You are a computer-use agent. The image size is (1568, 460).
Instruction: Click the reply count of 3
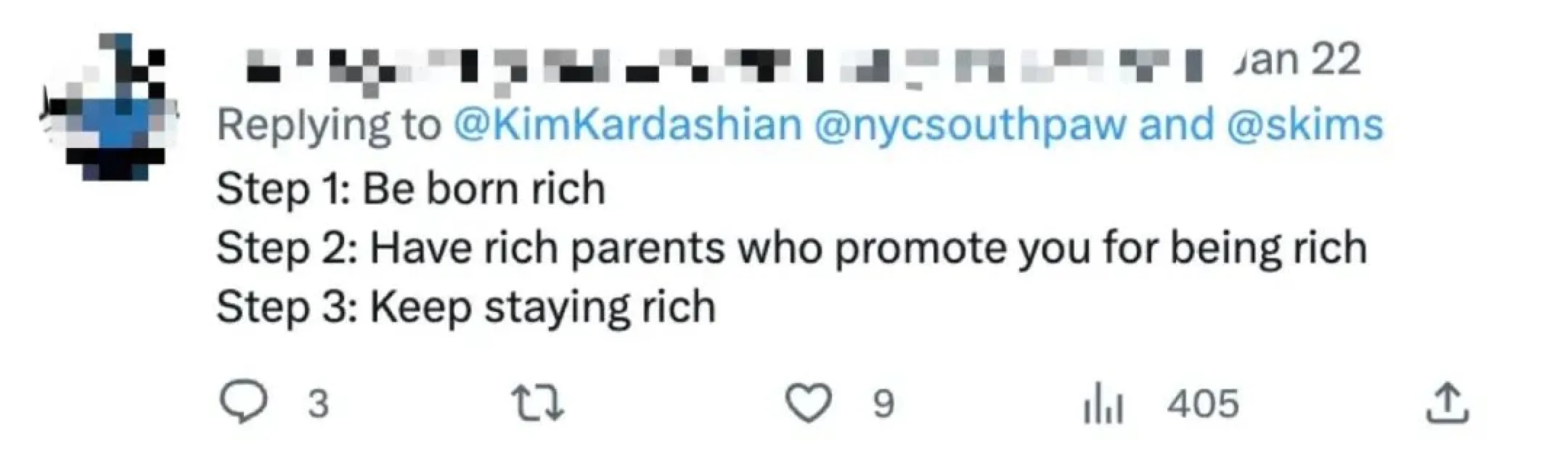click(x=318, y=404)
